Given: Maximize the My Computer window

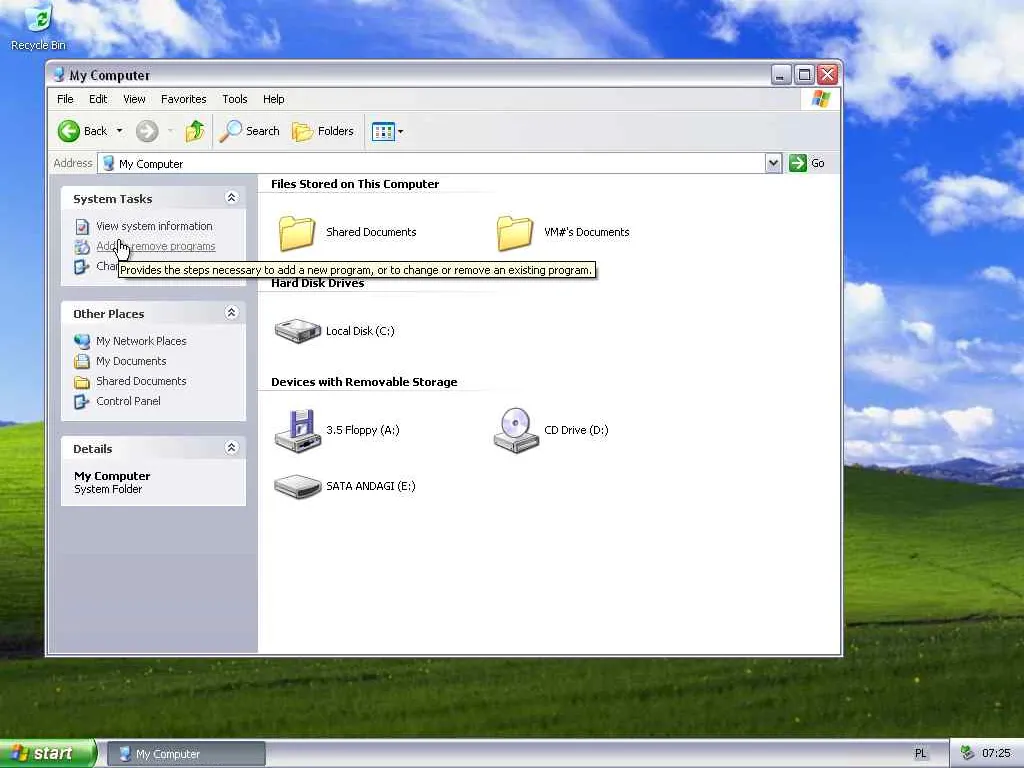Looking at the screenshot, I should click(x=805, y=74).
